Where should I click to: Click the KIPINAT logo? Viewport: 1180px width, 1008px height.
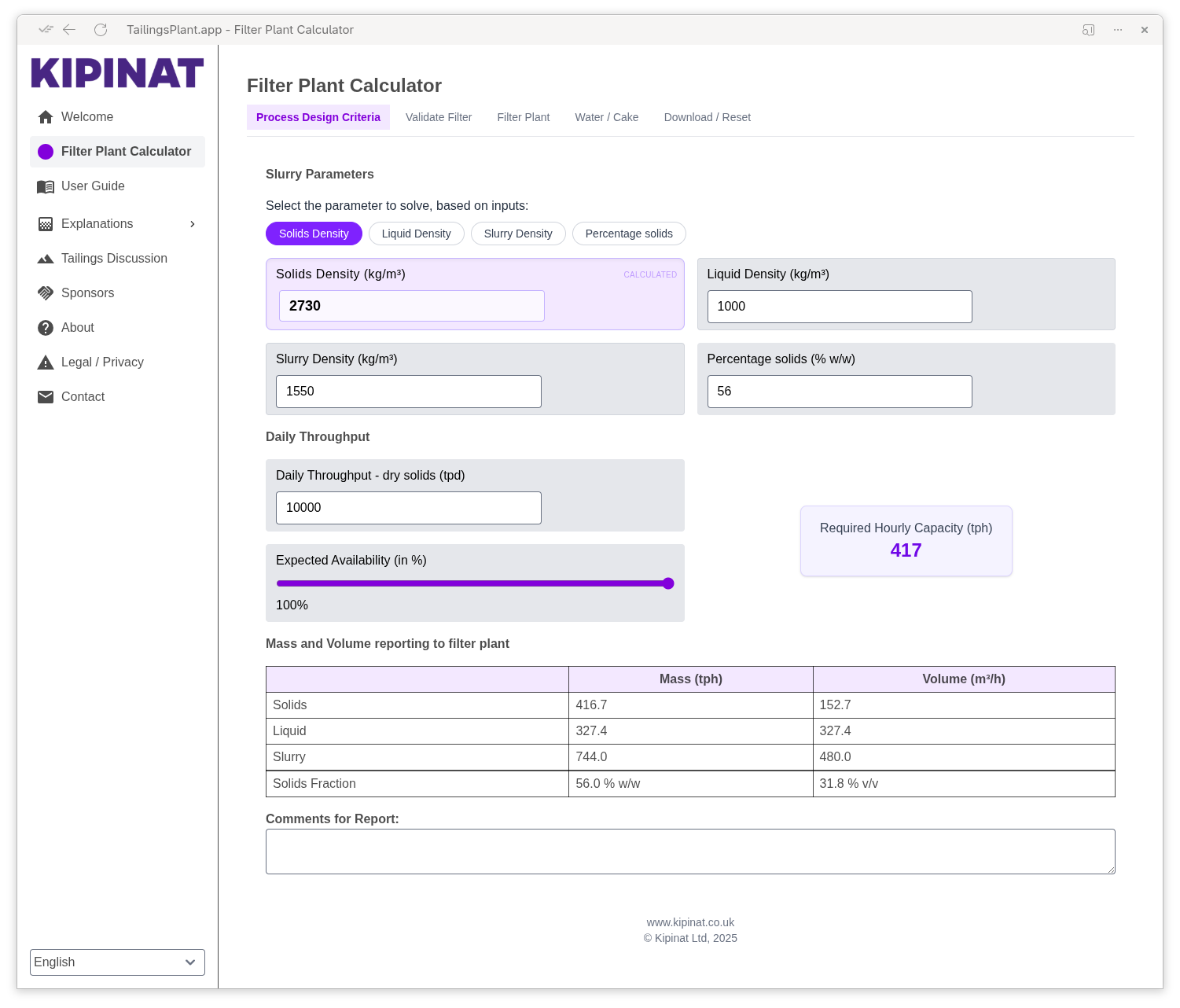pyautogui.click(x=117, y=73)
